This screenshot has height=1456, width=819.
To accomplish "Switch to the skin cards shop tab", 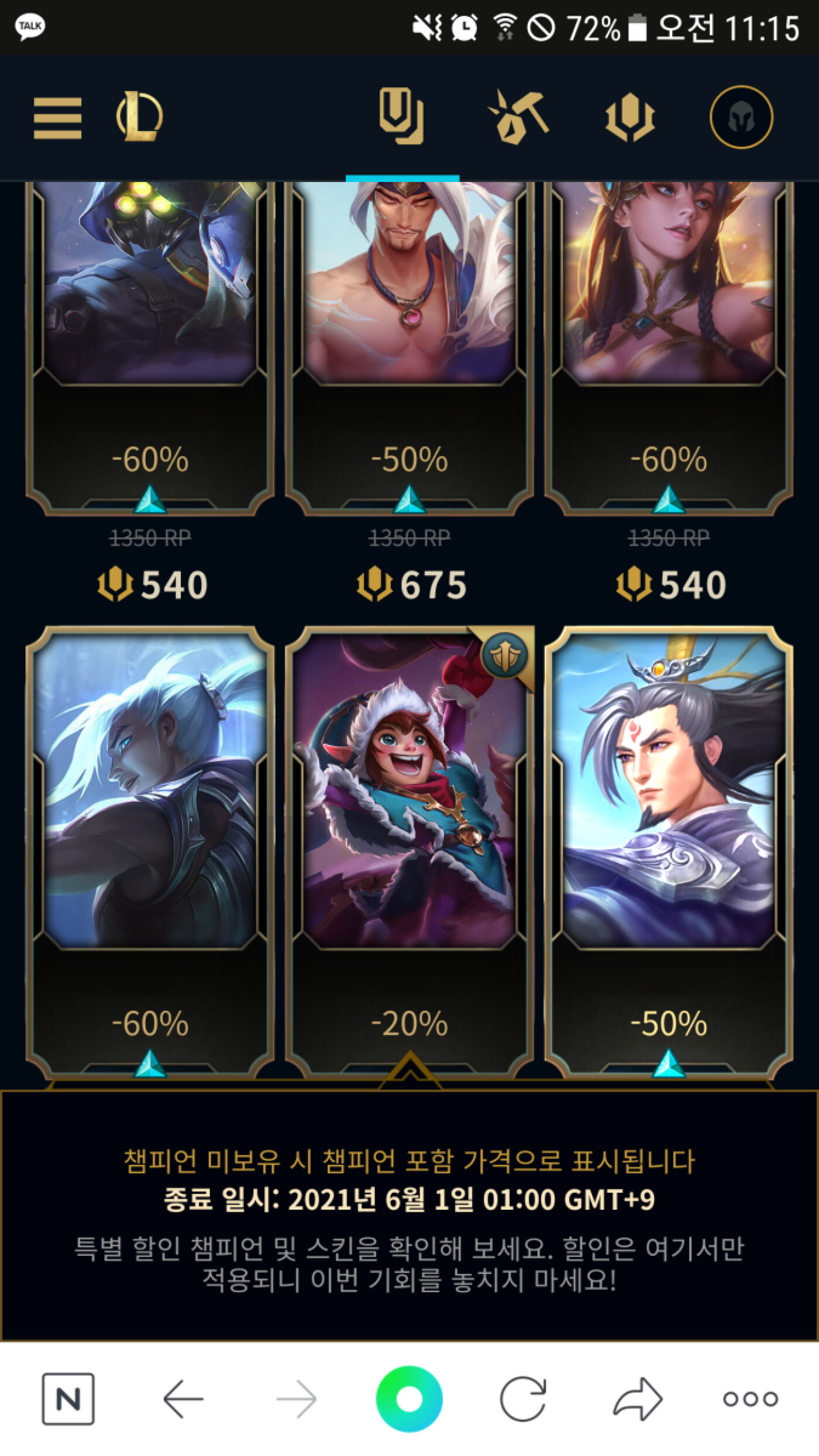I will click(x=402, y=116).
